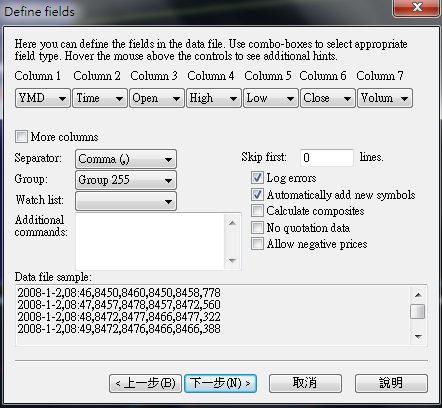Go back with the 上一步(B) button
442x408 pixels.
(145, 383)
